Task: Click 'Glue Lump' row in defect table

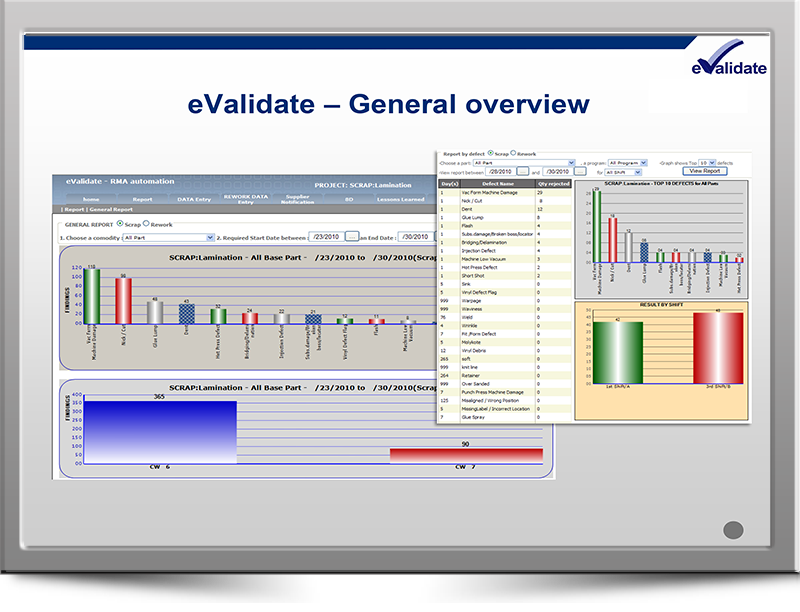Action: click(505, 217)
